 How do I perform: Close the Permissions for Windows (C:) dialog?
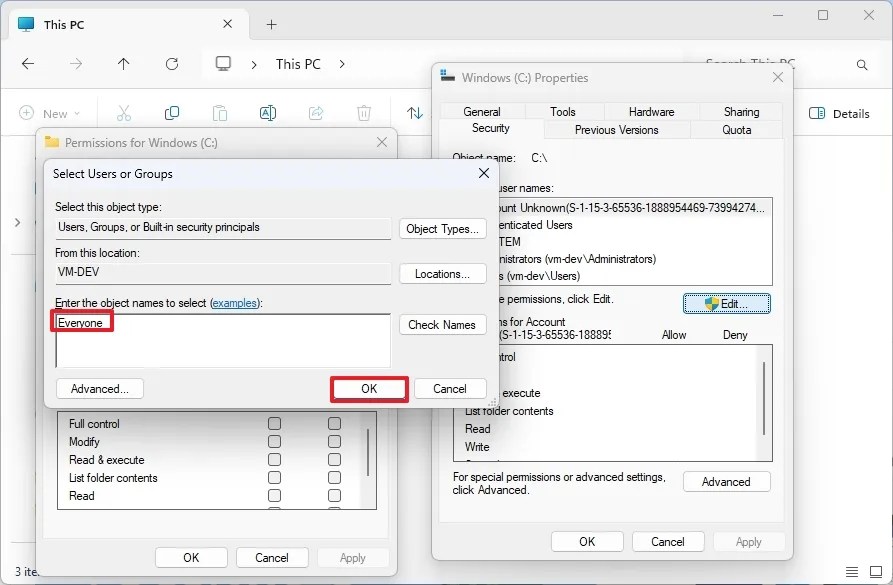(382, 142)
